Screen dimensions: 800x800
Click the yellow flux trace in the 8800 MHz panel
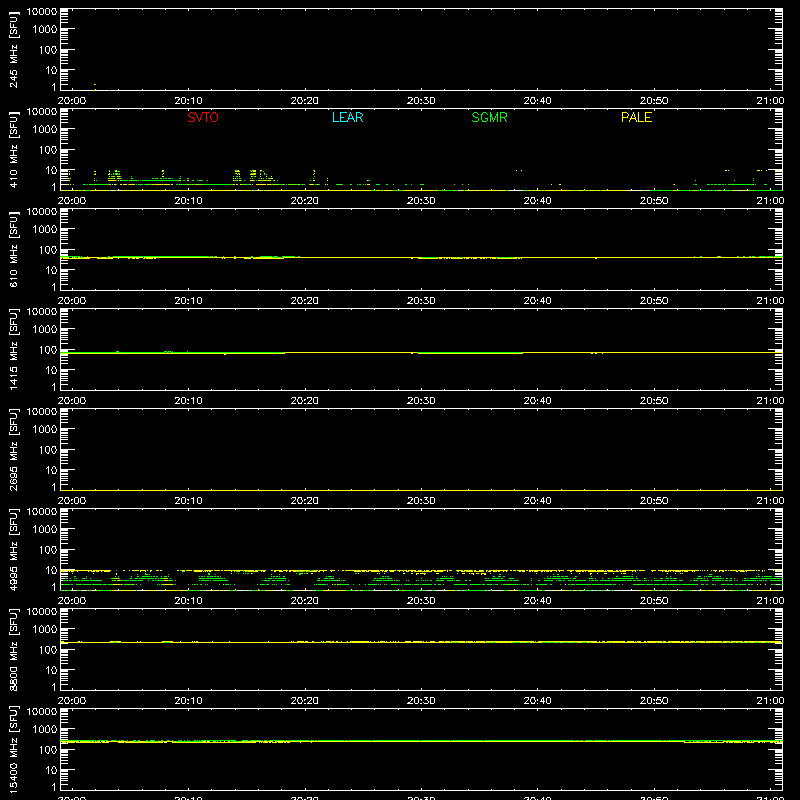[421, 642]
